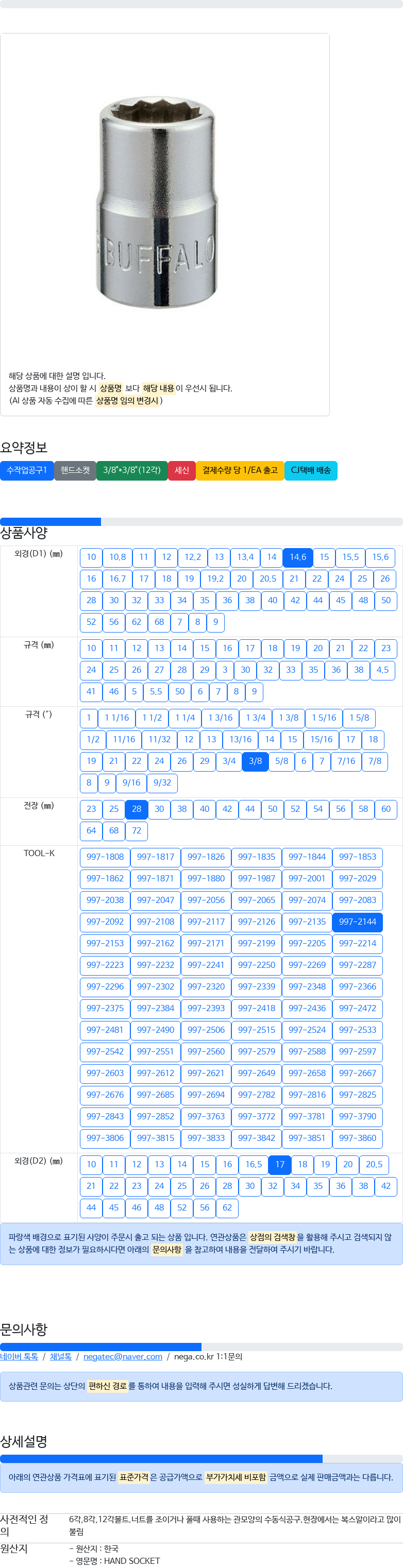Select TOOL-K code 997-2144
This screenshot has width=403, height=1568.
357,922
